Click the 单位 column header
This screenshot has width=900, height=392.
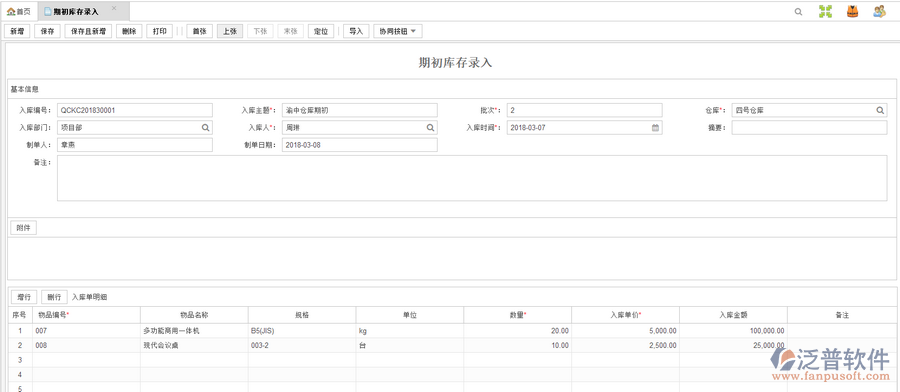point(410,315)
